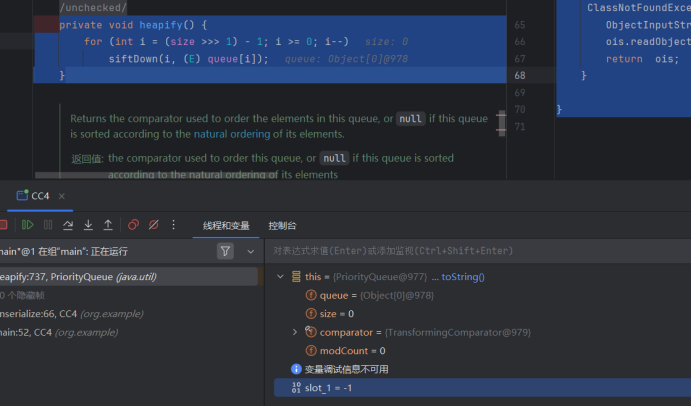Click the Step Out arrow icon
Screen dimensions: 692x407
click(x=108, y=225)
